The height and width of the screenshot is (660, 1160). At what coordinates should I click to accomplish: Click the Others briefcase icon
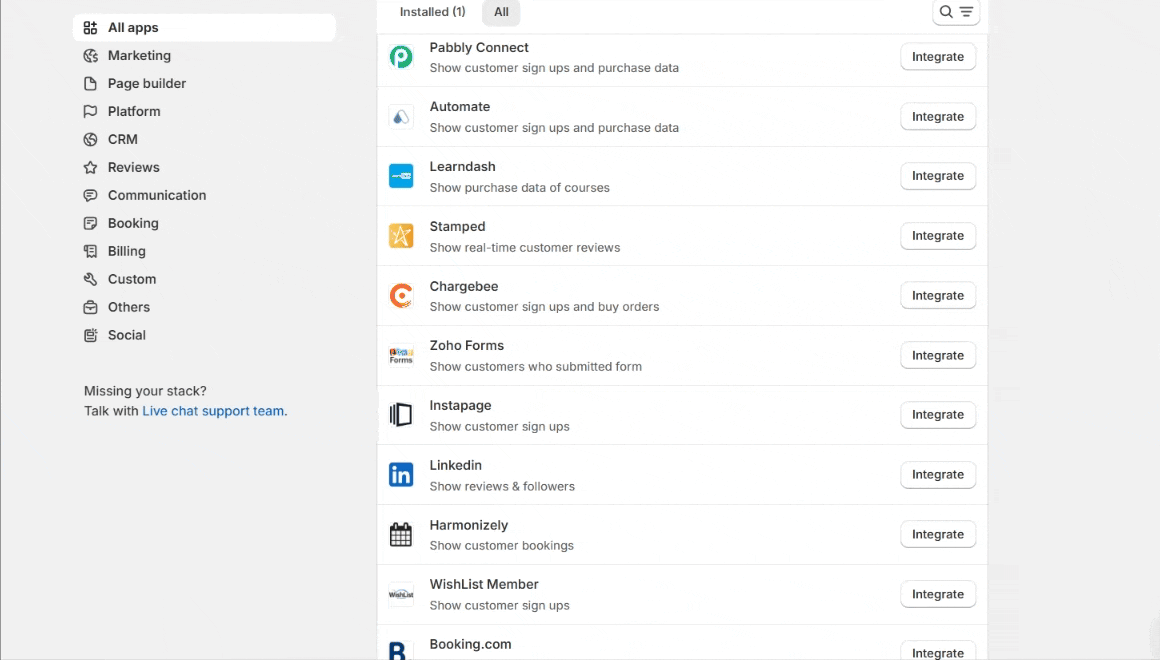90,307
